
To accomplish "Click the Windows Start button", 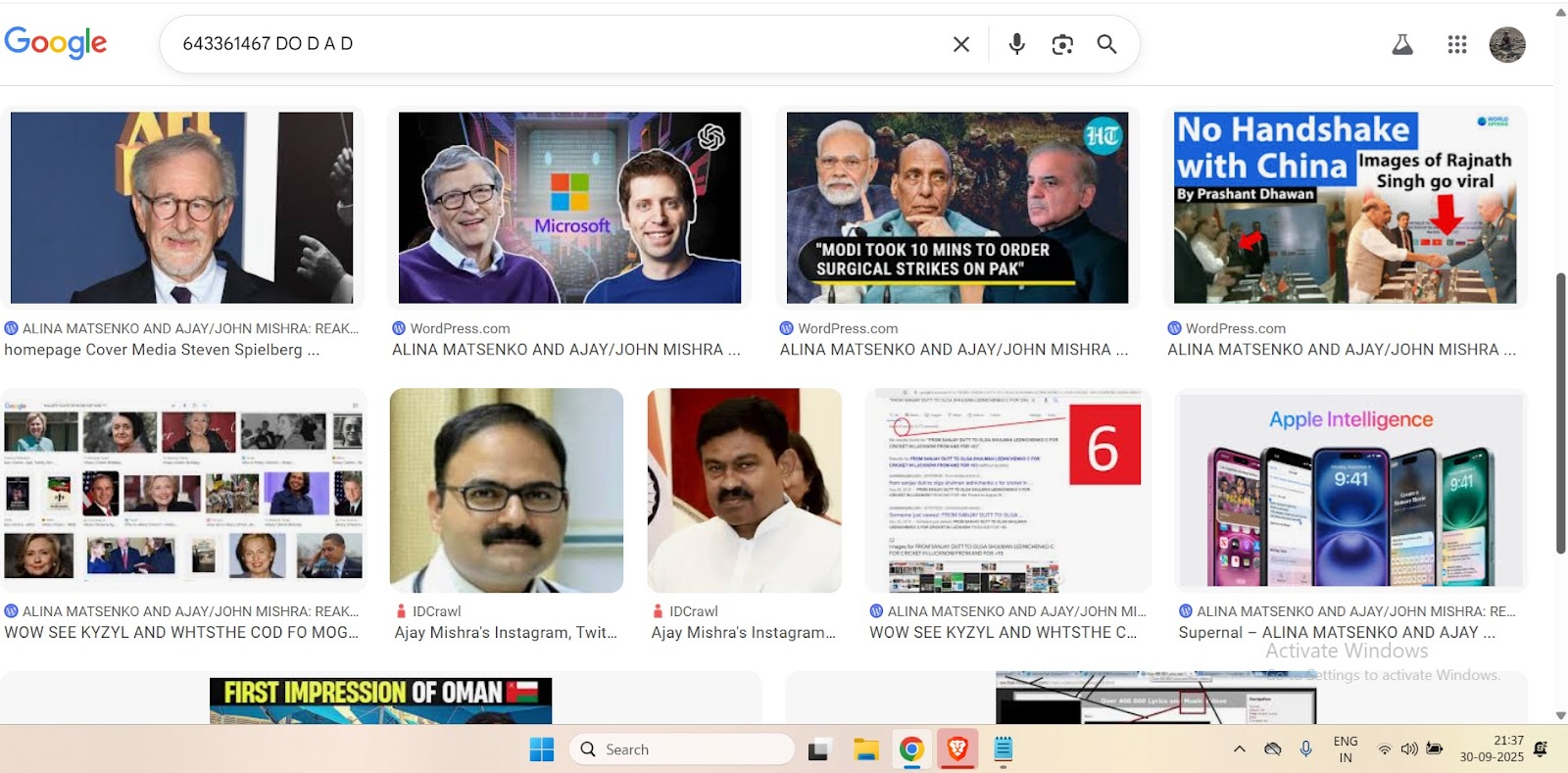I will [542, 749].
